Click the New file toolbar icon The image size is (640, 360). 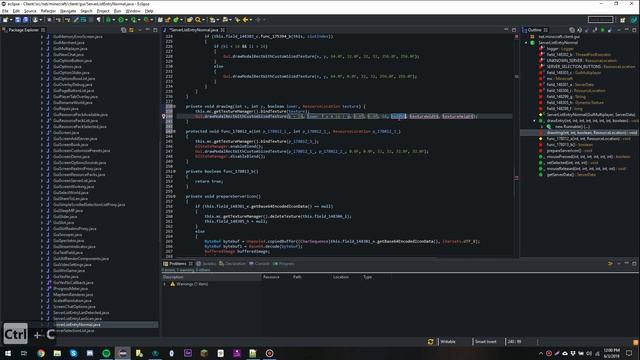6,20
